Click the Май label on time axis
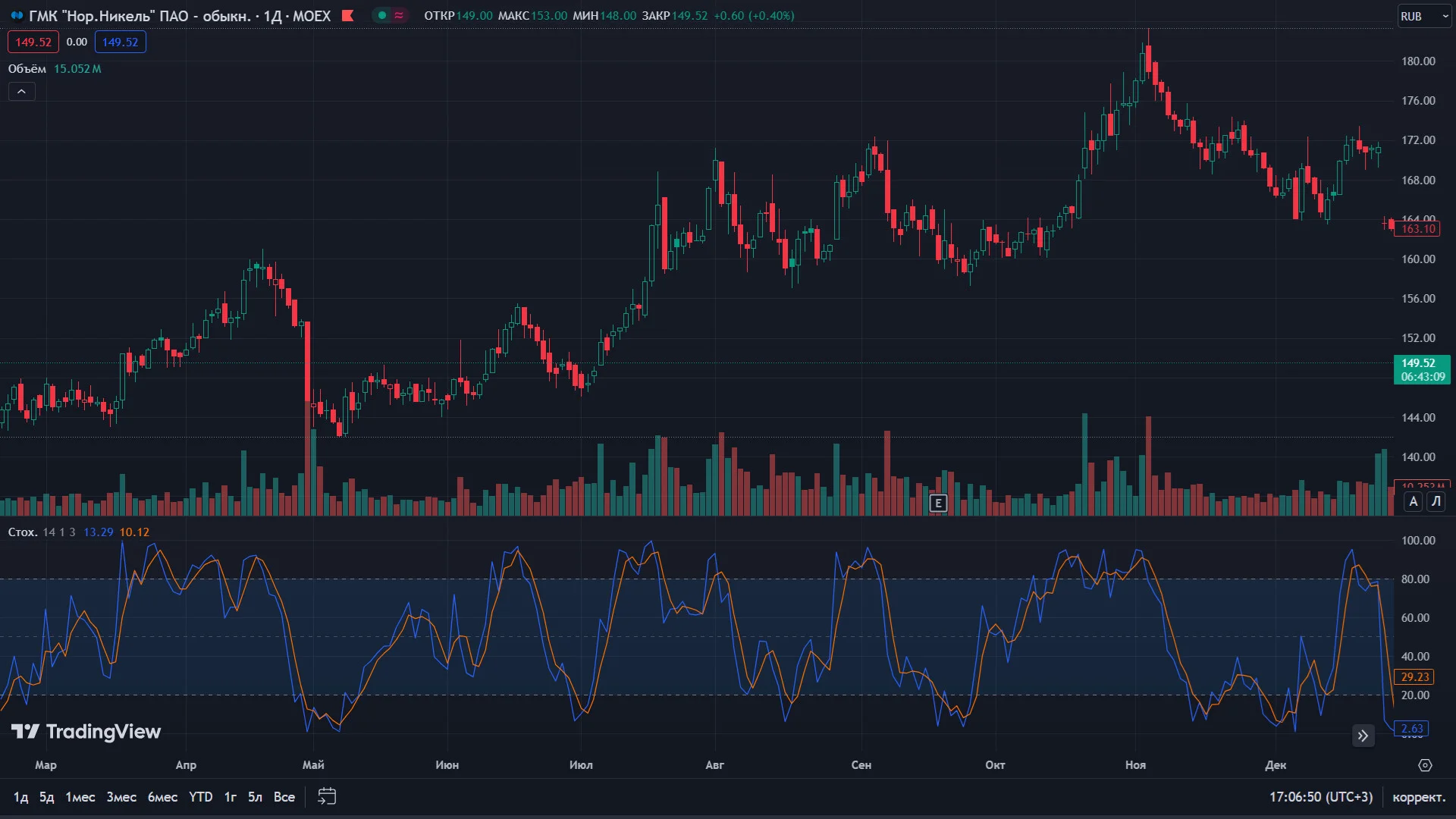The width and height of the screenshot is (1456, 819). pos(313,765)
